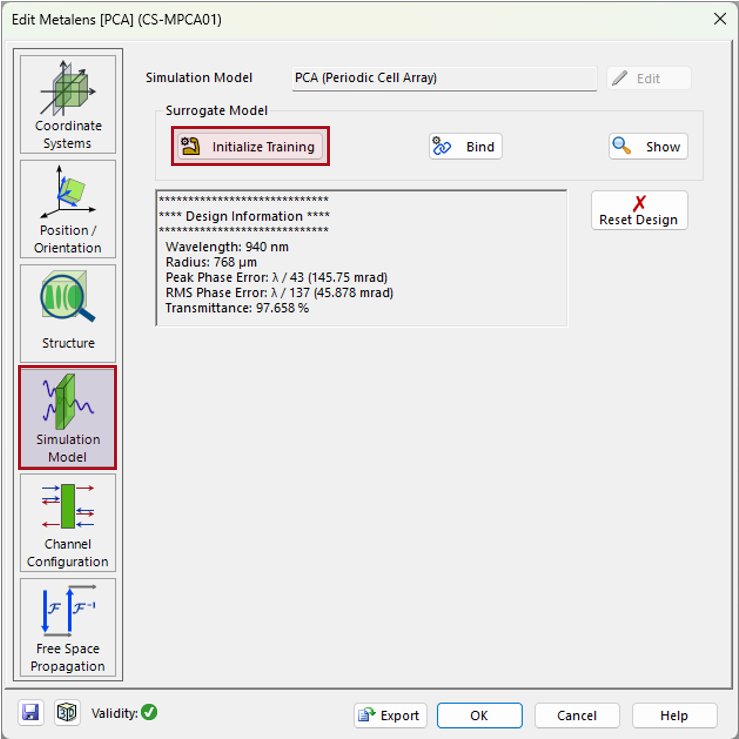
Task: Open the Channel Configuration tab
Action: pyautogui.click(x=68, y=522)
